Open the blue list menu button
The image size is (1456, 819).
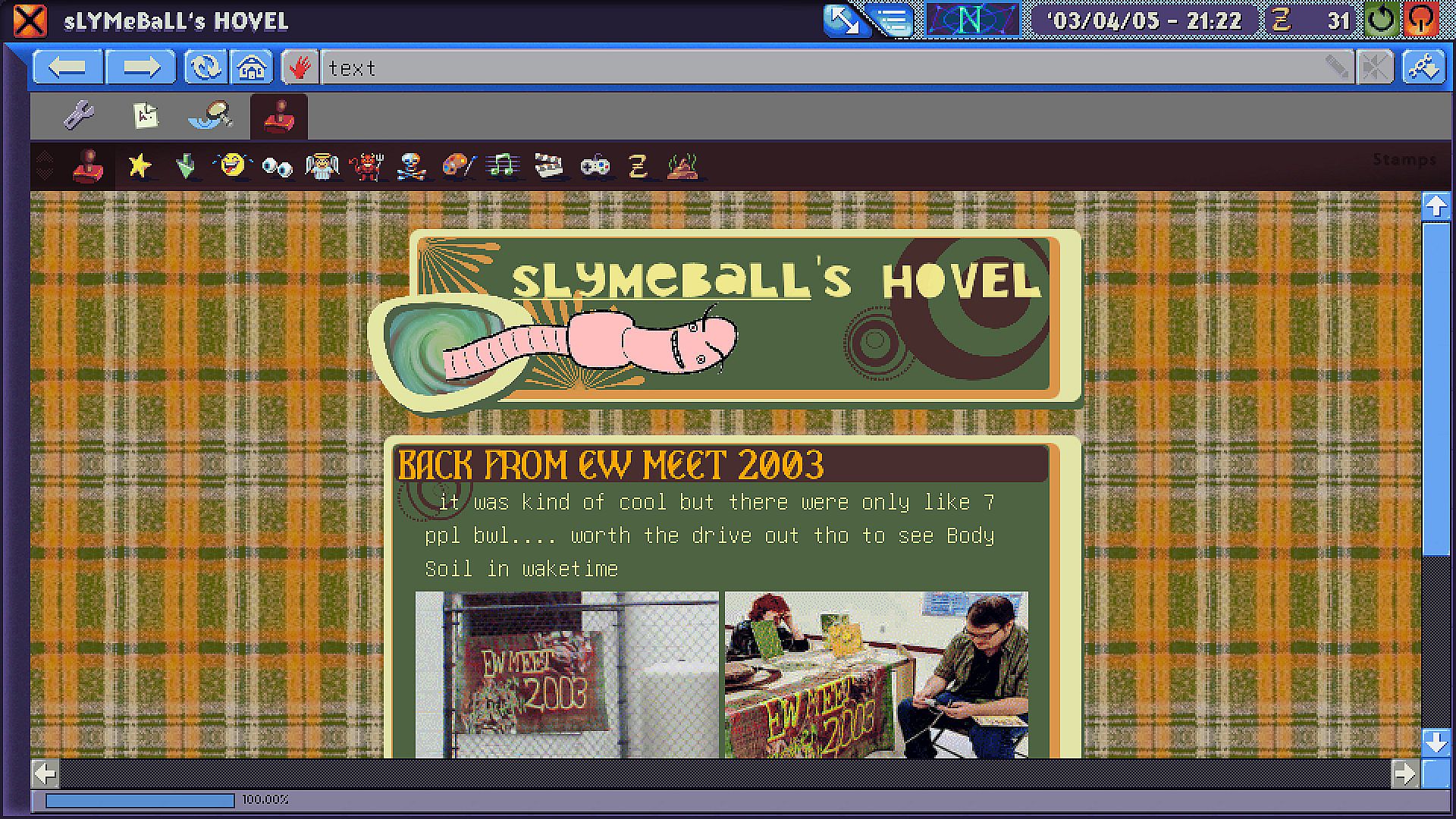[x=894, y=20]
